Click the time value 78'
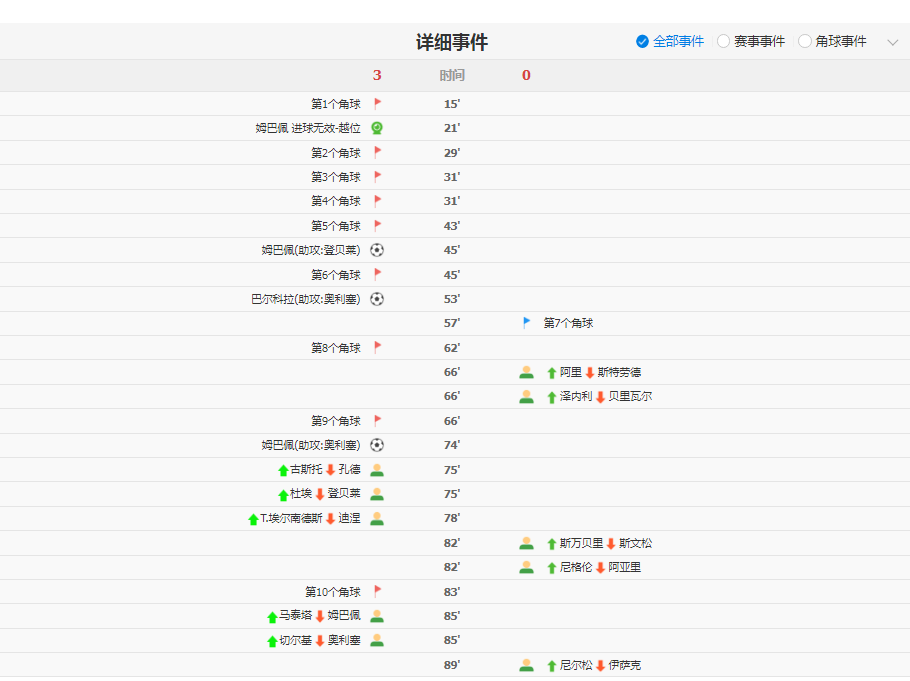This screenshot has width=910, height=681. (x=452, y=518)
